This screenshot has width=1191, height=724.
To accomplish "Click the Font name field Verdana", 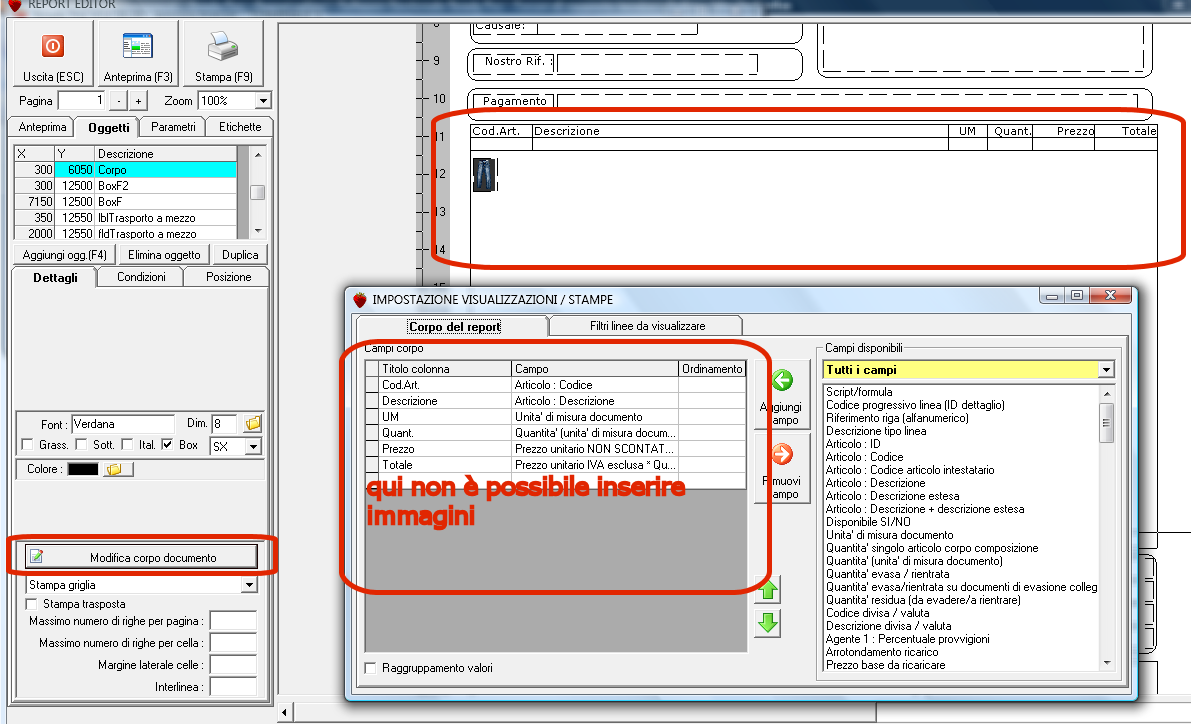I will pyautogui.click(x=123, y=424).
